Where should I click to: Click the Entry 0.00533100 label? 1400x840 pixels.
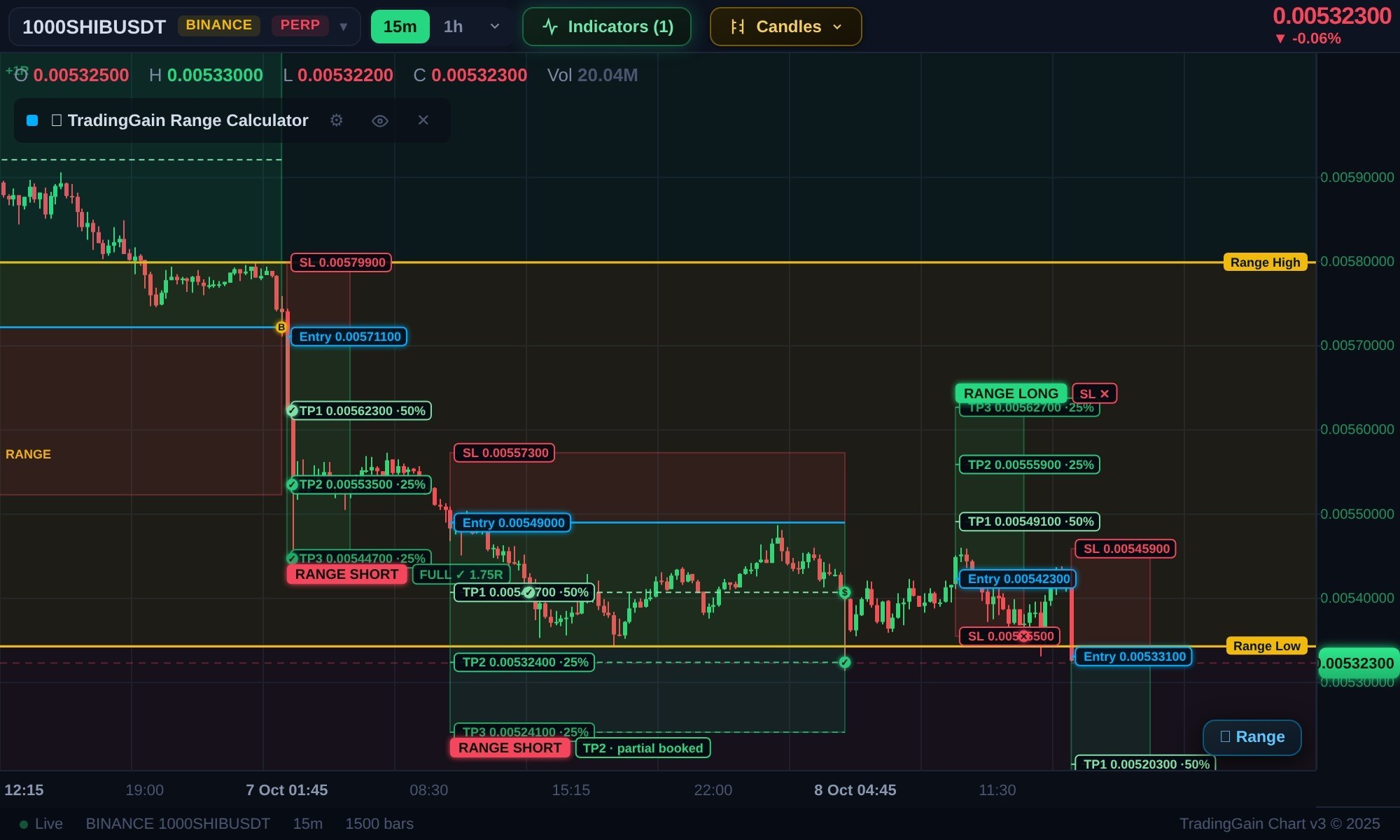(x=1134, y=657)
